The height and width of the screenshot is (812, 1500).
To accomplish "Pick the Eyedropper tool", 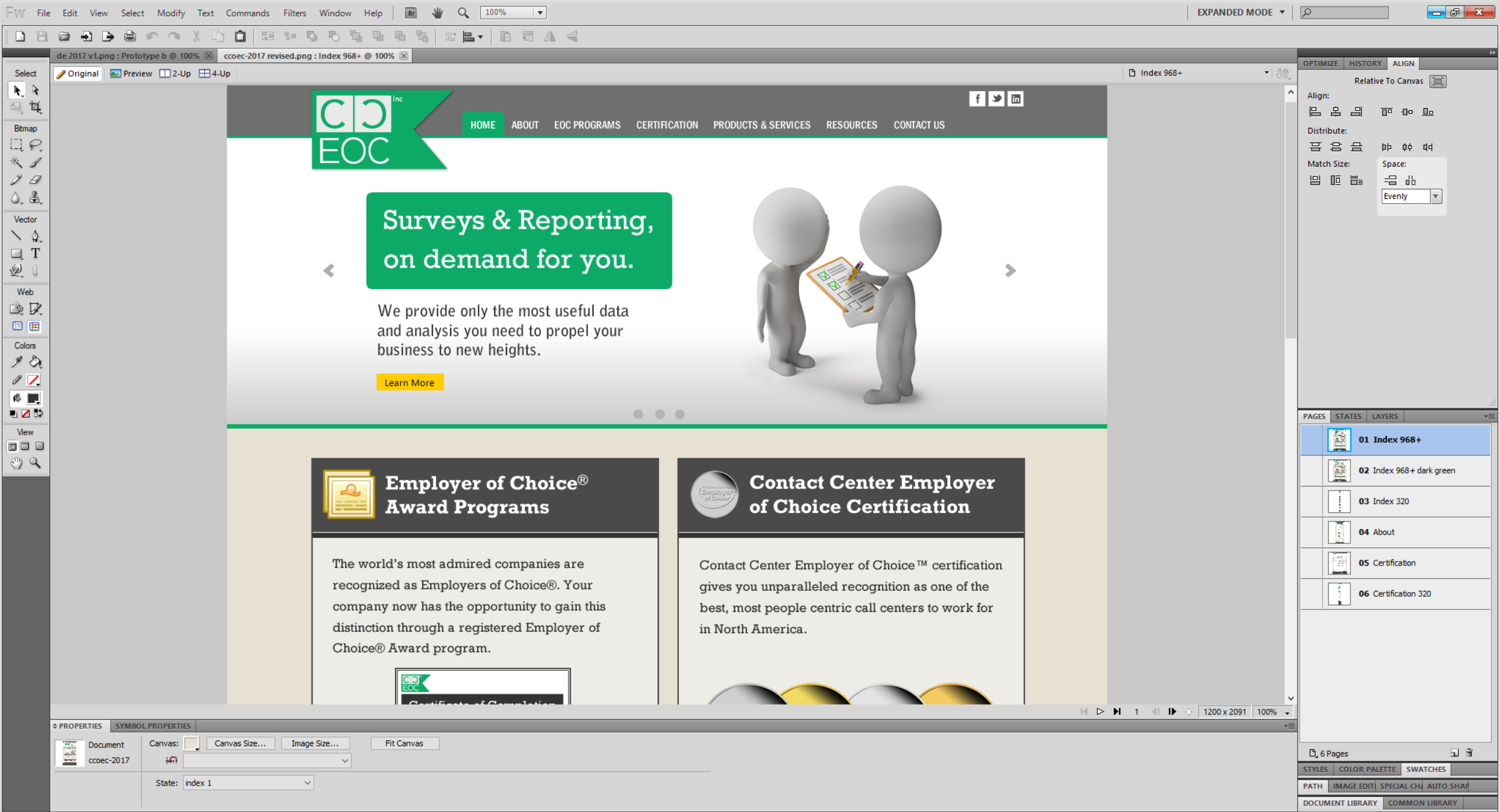I will (x=16, y=362).
